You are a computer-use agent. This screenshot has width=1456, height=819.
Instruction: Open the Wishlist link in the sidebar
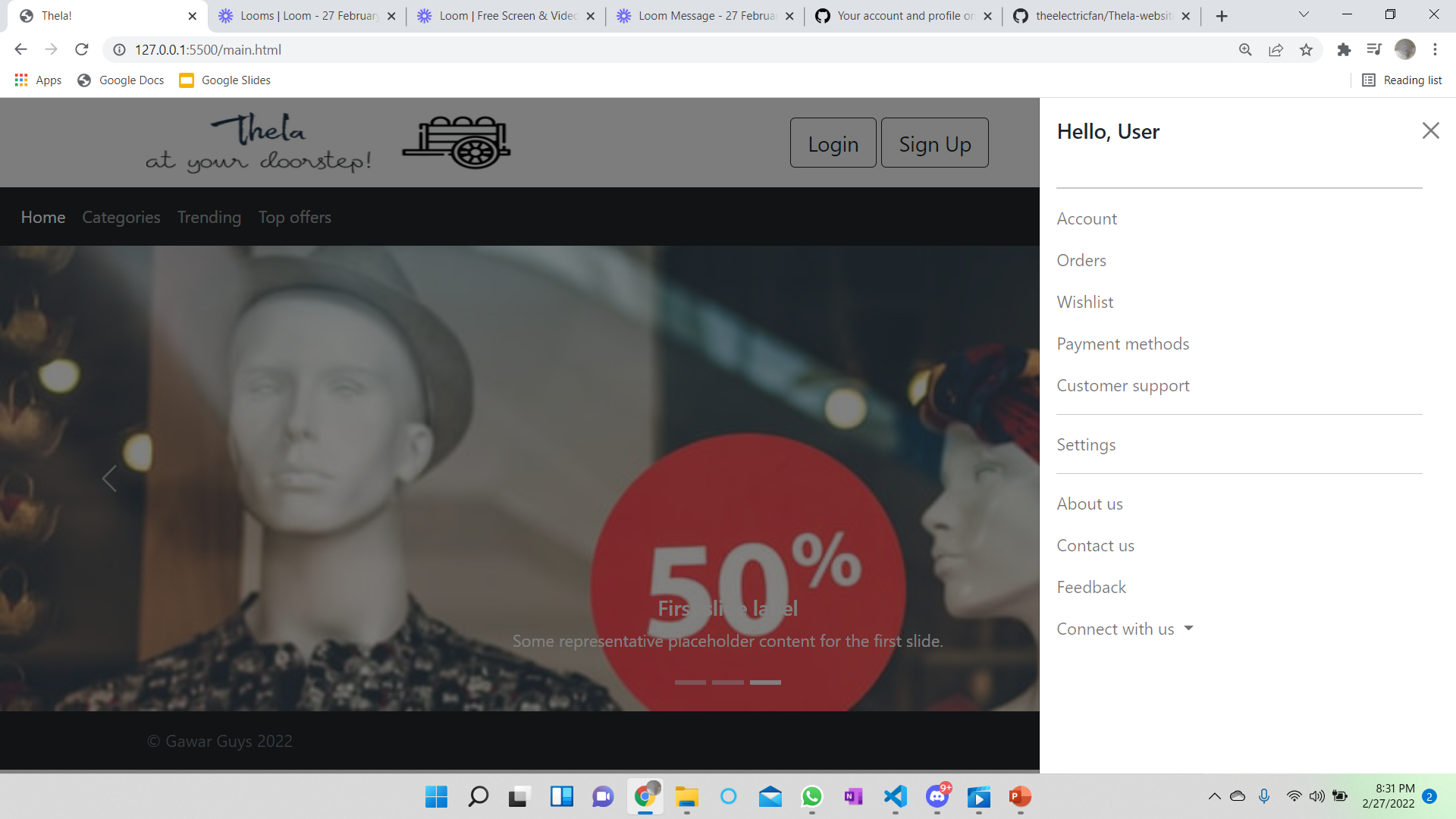click(x=1084, y=302)
